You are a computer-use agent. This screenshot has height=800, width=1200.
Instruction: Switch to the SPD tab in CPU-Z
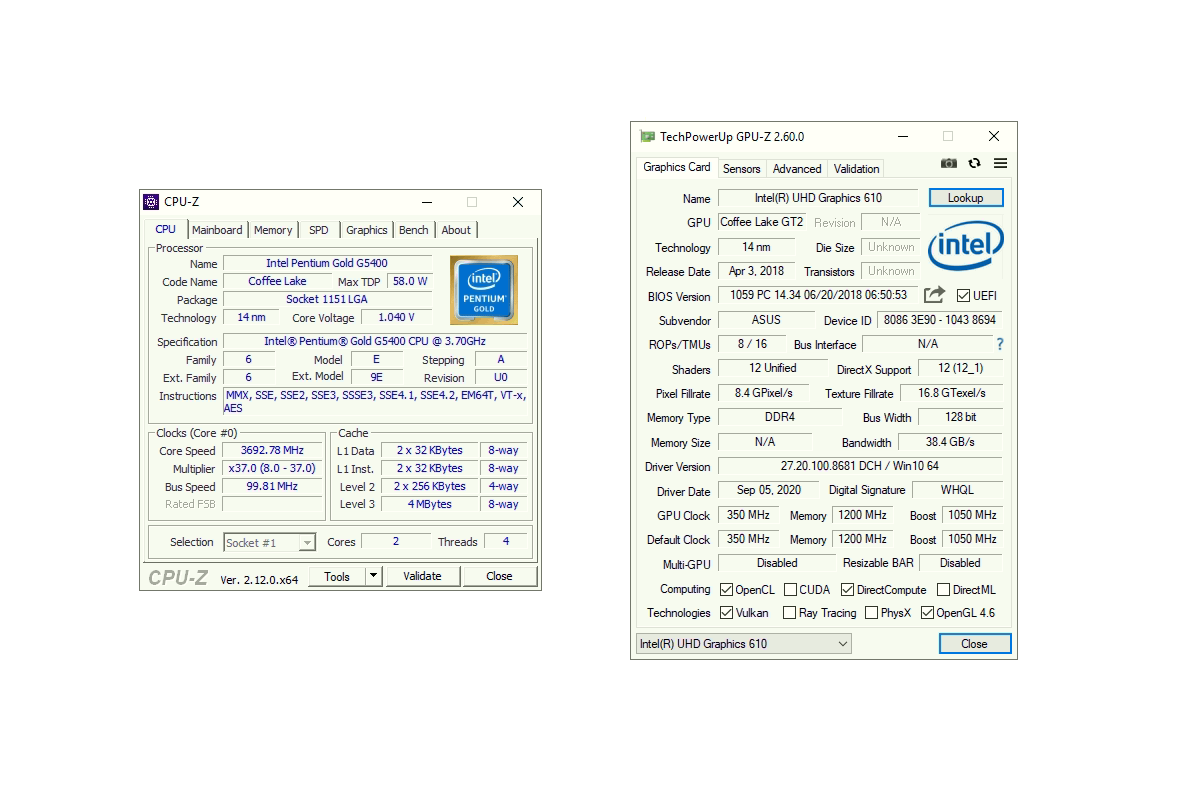click(319, 230)
